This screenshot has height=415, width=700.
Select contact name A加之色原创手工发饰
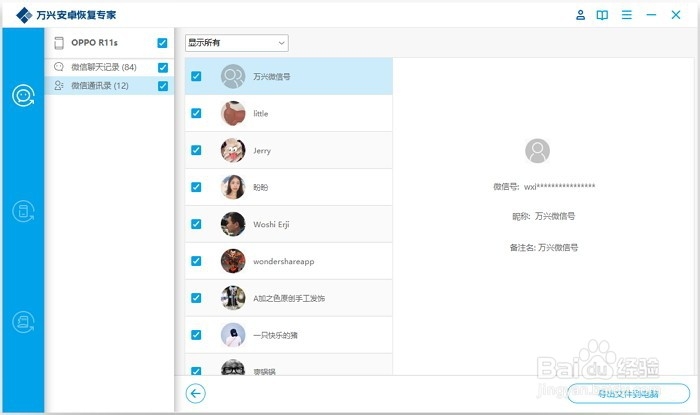click(289, 299)
